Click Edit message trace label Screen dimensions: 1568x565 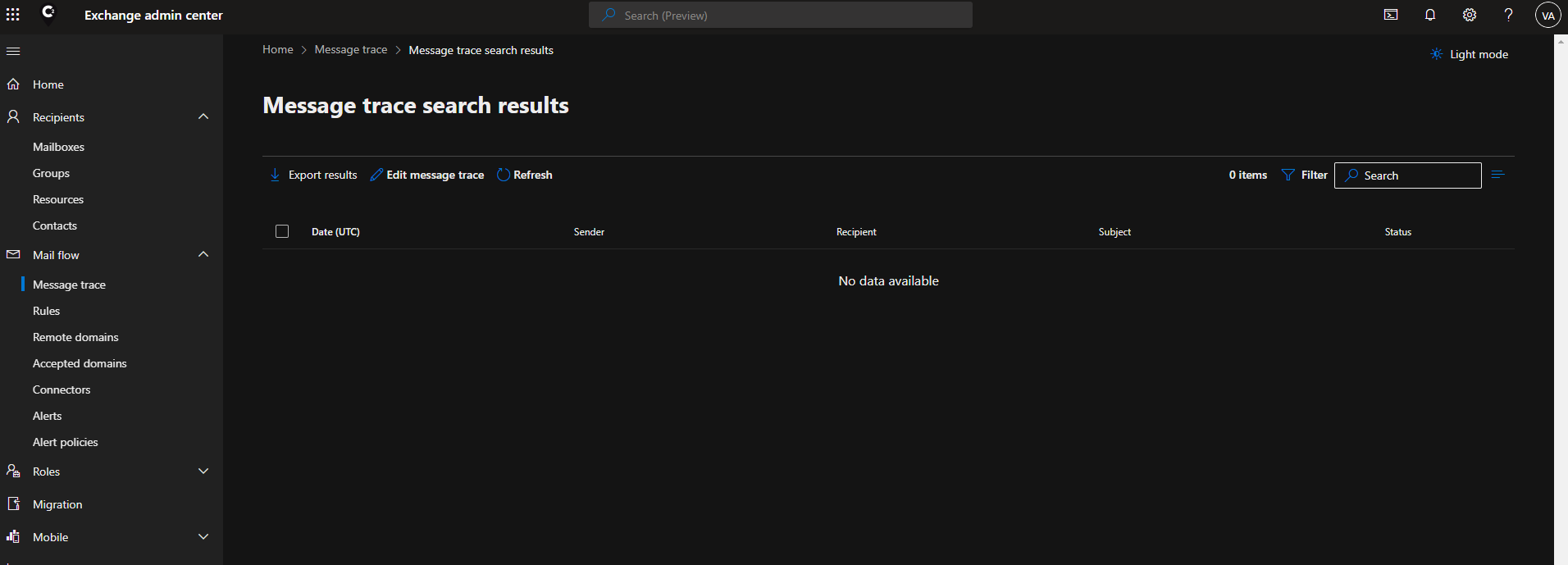(x=435, y=175)
